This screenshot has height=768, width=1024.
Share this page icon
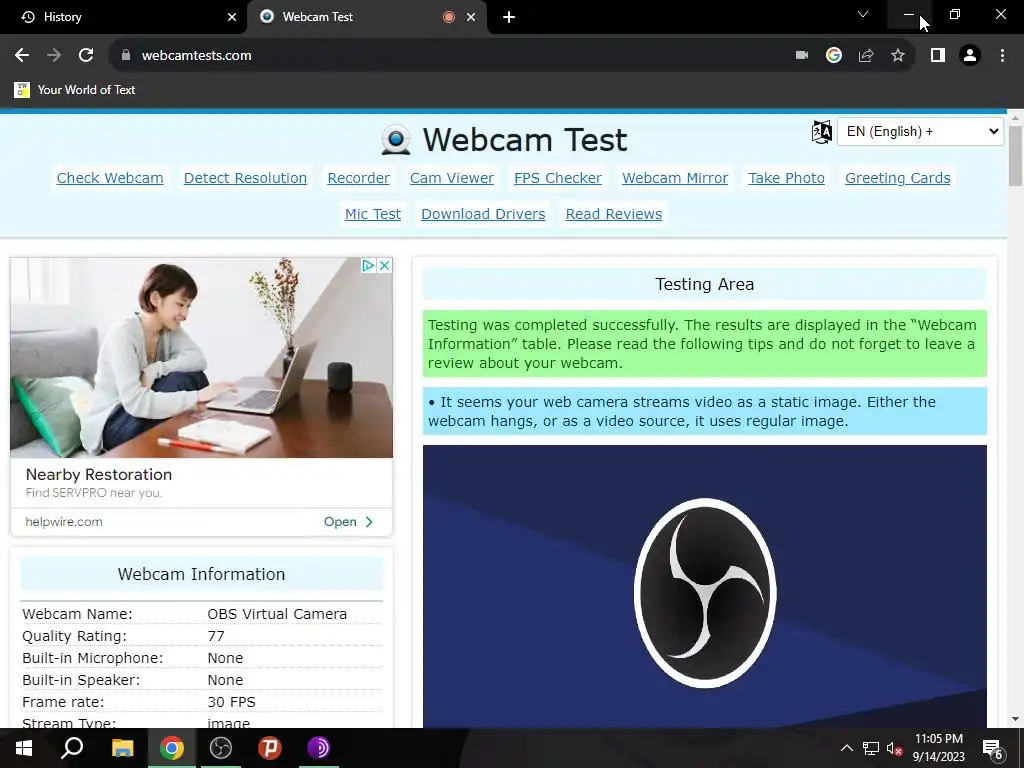click(x=866, y=56)
